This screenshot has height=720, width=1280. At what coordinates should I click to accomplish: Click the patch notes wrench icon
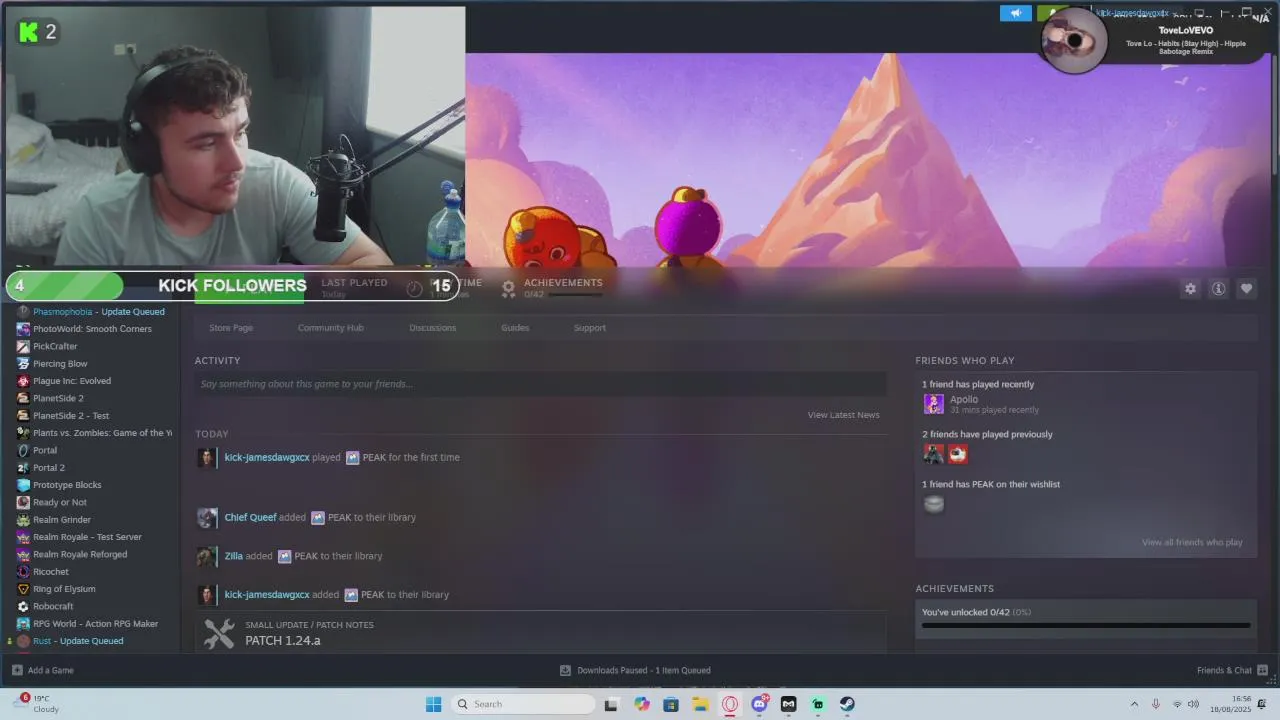[x=219, y=633]
